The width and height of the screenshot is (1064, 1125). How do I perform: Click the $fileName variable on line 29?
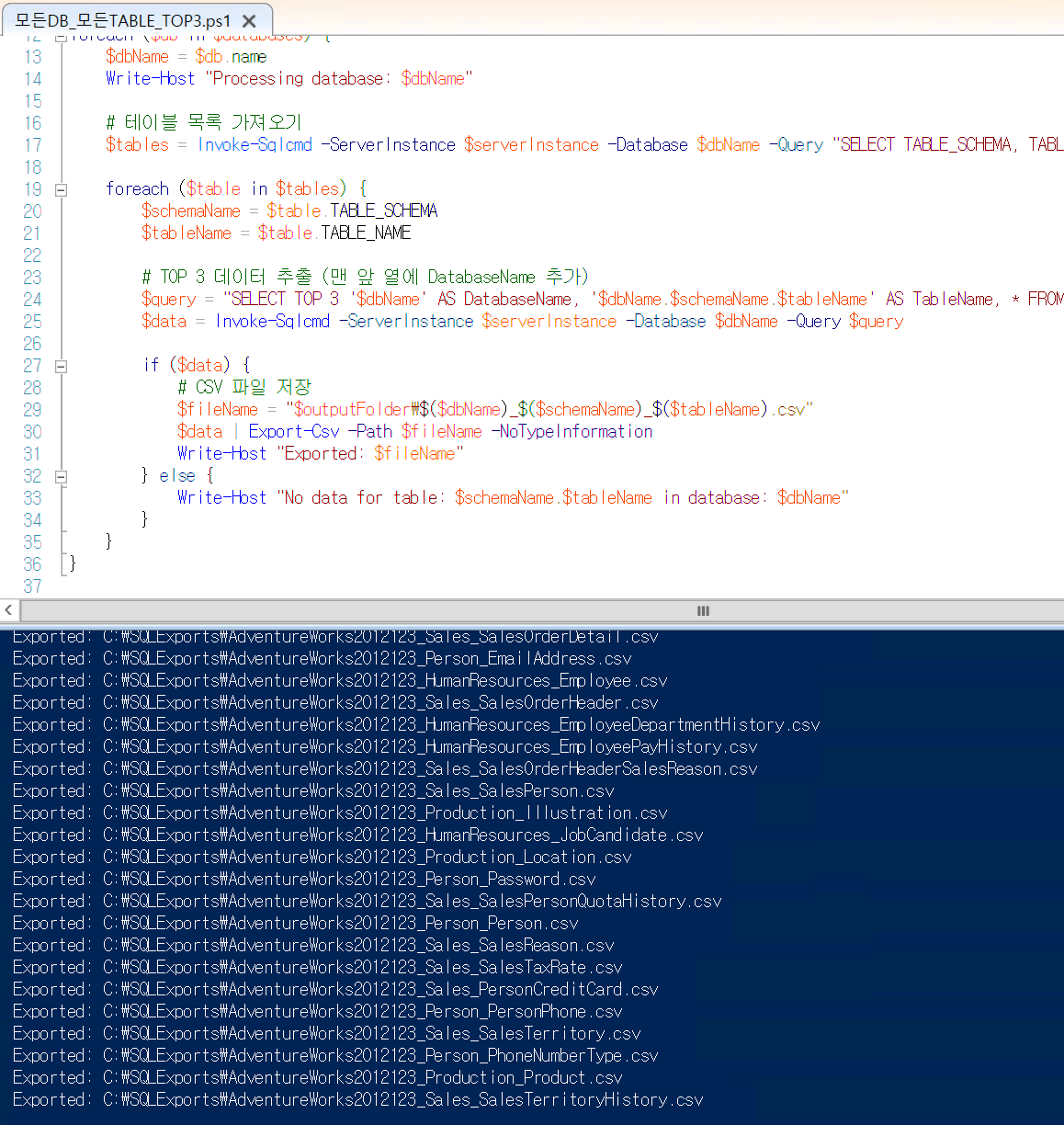[x=217, y=409]
